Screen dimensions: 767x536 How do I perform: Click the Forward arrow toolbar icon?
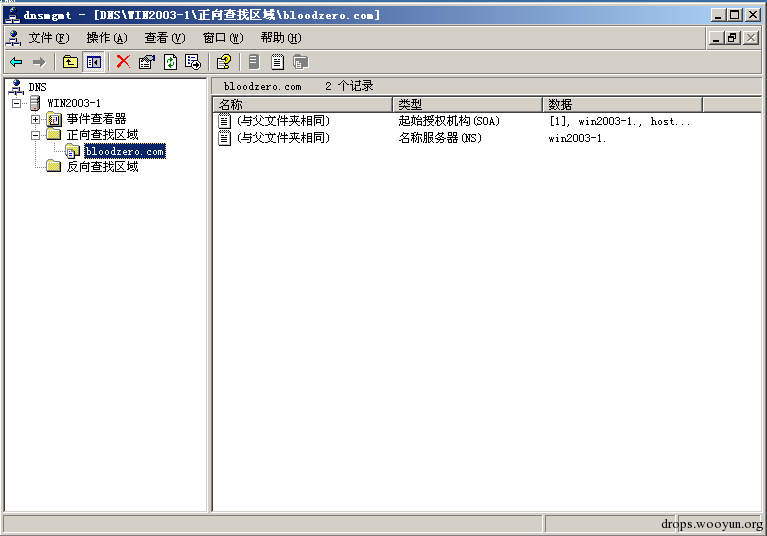39,62
